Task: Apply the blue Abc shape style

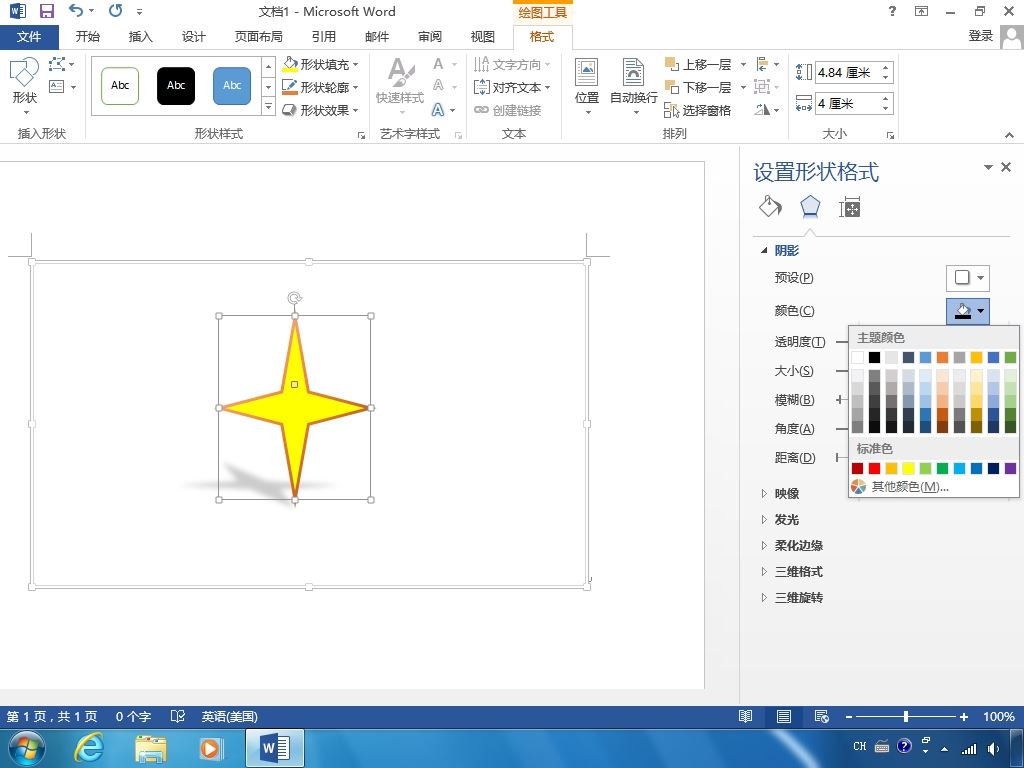Action: (x=232, y=86)
